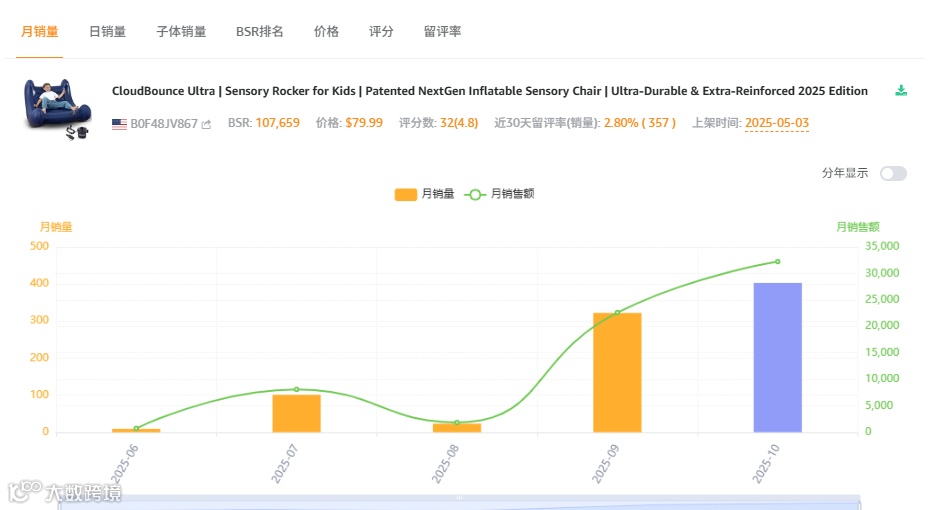Open the CloudBounce Ultra product title
Image resolution: width=932 pixels, height=510 pixels.
point(490,91)
